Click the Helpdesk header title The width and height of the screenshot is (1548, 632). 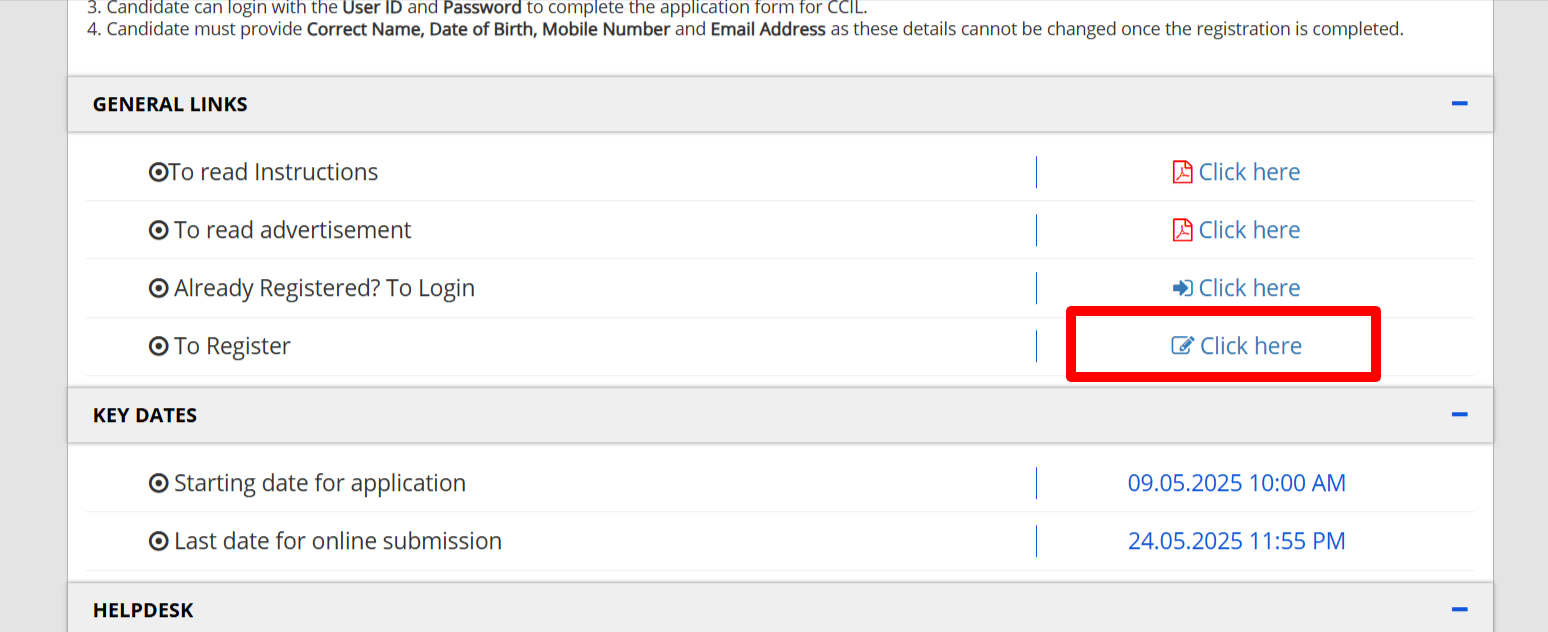click(143, 610)
